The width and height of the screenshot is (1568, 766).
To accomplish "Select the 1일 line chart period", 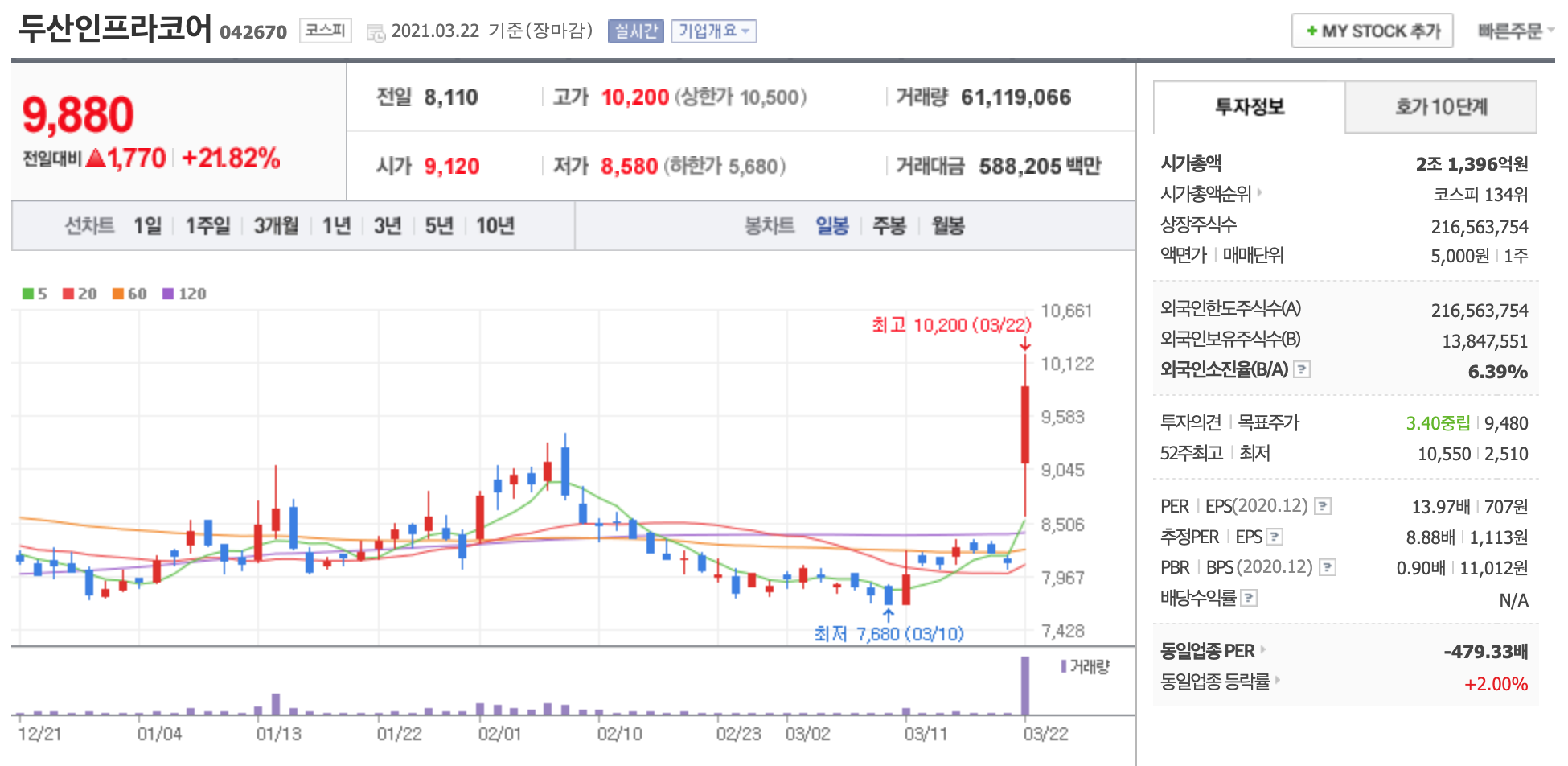I will (147, 226).
